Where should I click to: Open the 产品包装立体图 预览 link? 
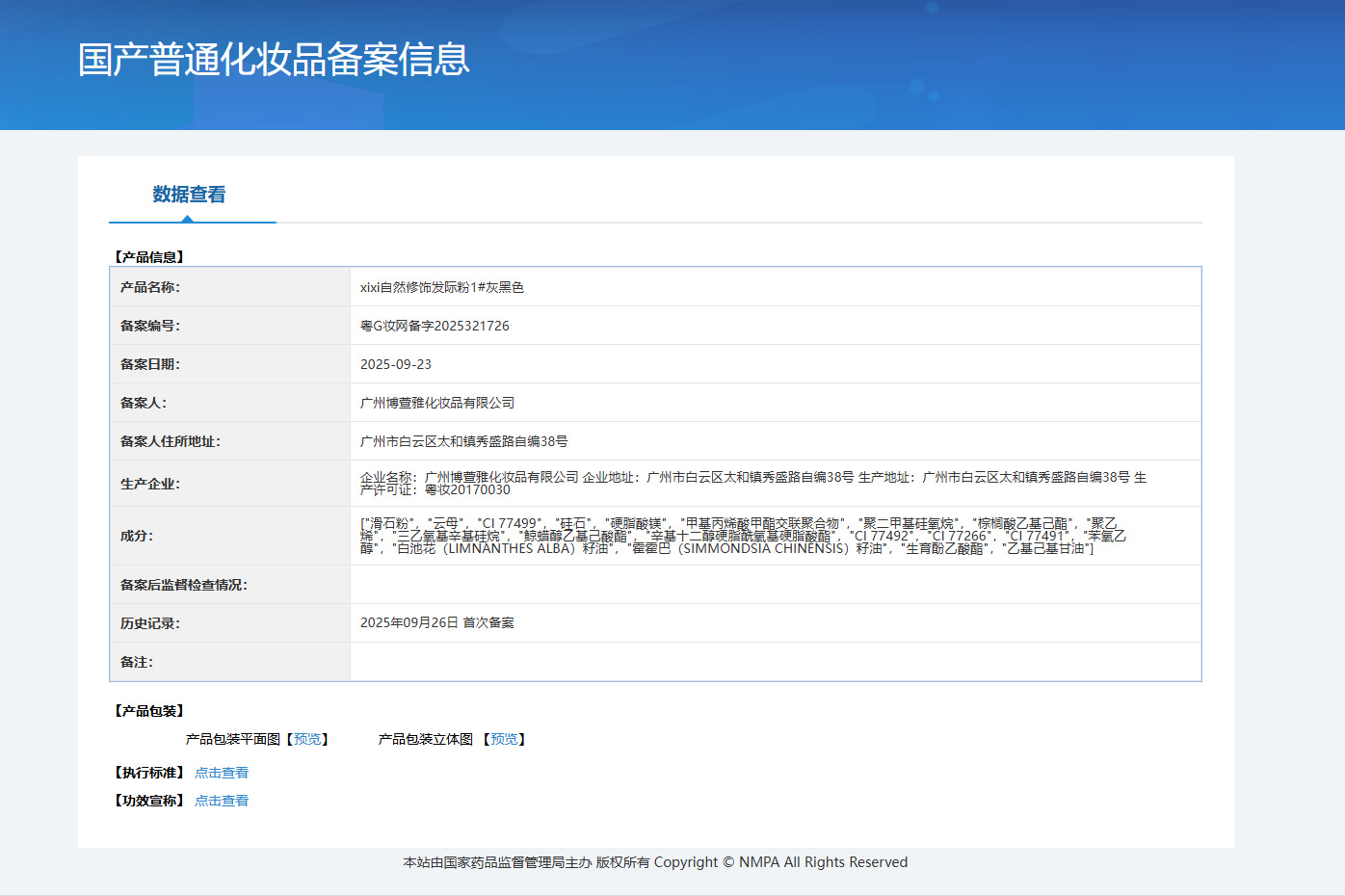point(504,739)
